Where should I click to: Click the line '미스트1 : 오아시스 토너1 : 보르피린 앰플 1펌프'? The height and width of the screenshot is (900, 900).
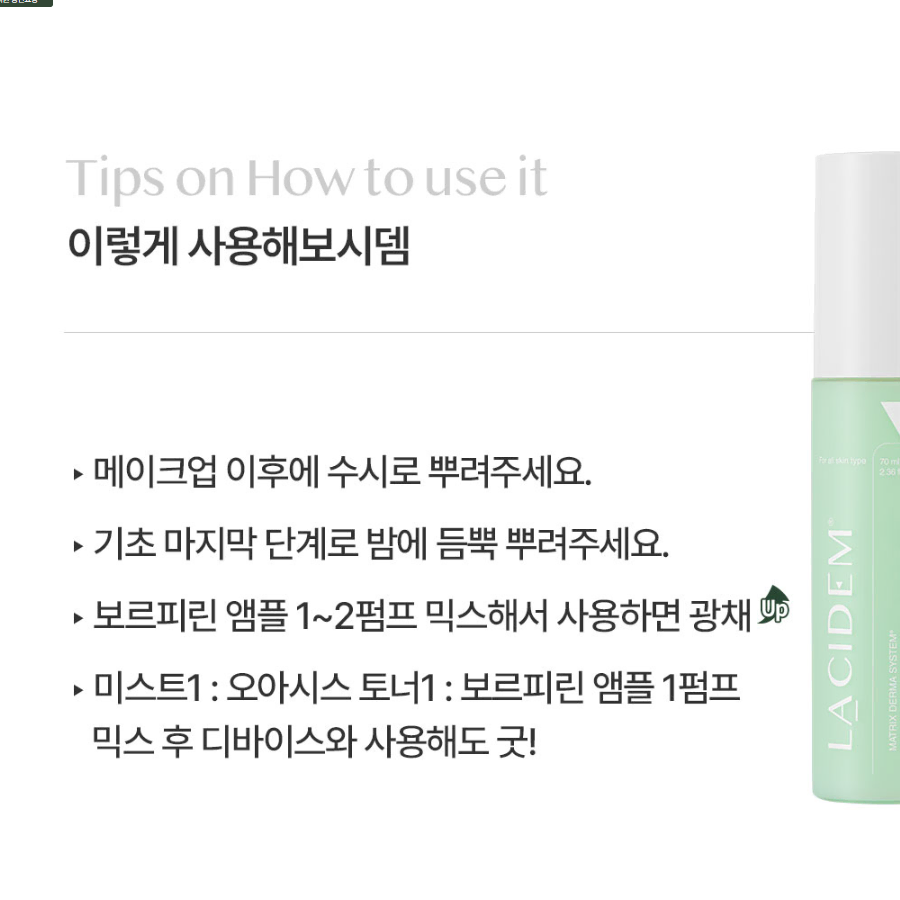416,687
